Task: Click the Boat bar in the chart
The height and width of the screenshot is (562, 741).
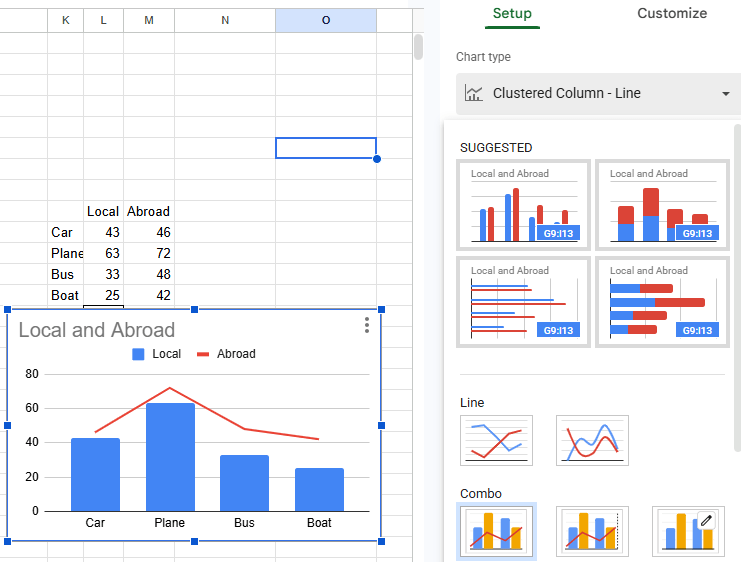Action: click(319, 490)
